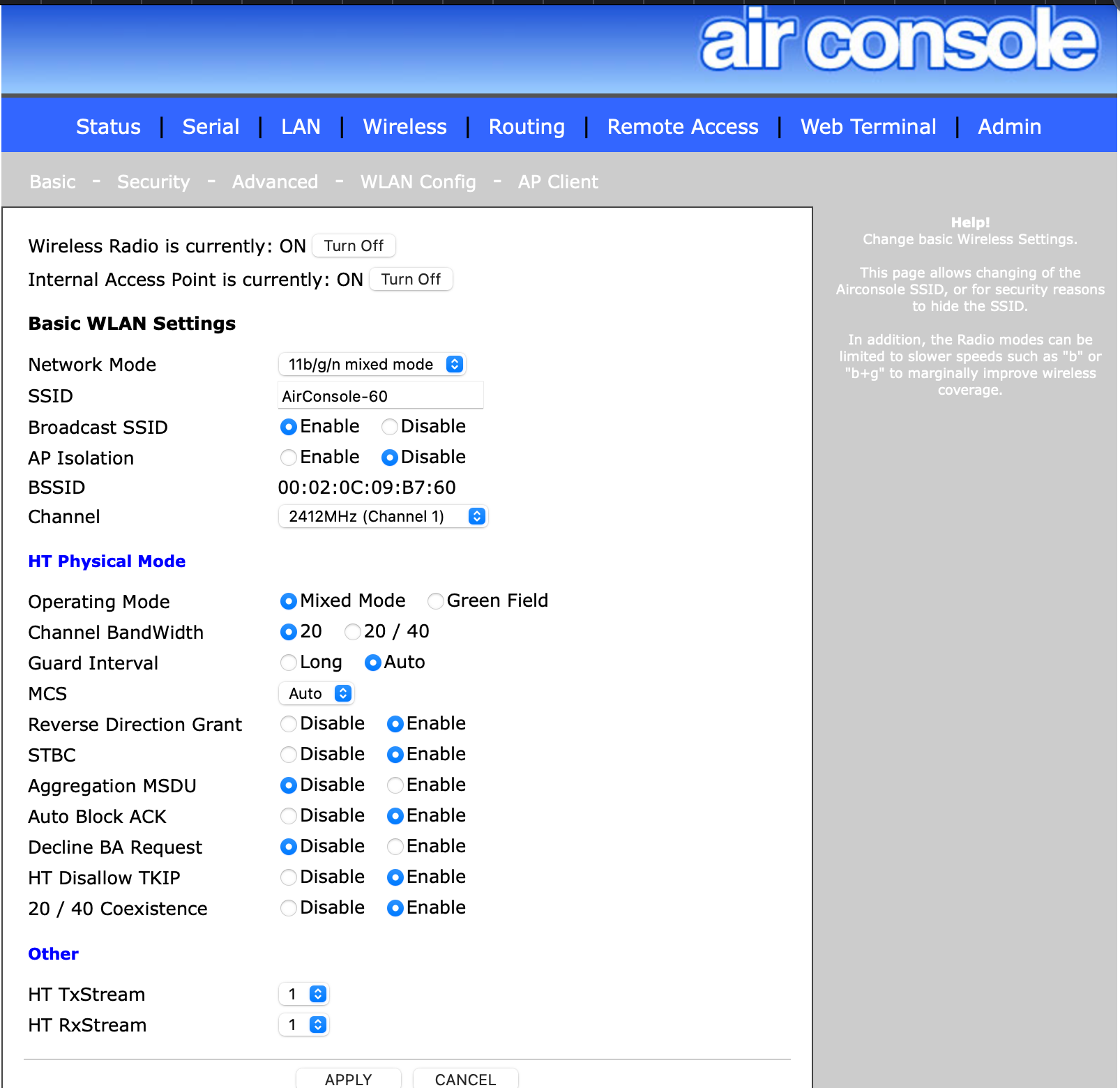Open the HT RxStream stepper dropdown
Screen dimensions: 1120x1088
point(304,1025)
